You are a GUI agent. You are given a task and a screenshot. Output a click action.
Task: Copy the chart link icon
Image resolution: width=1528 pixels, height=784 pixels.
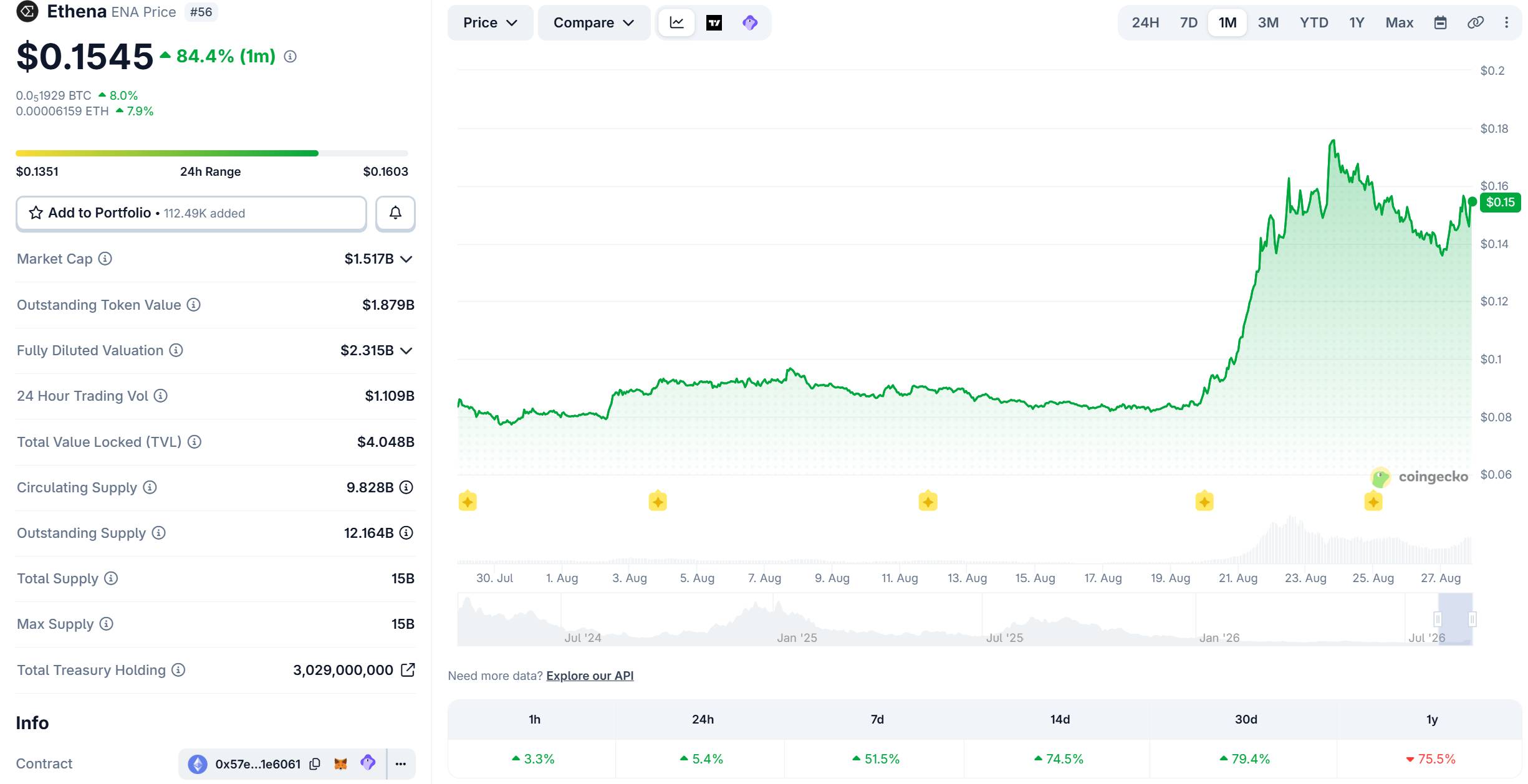pos(1475,23)
